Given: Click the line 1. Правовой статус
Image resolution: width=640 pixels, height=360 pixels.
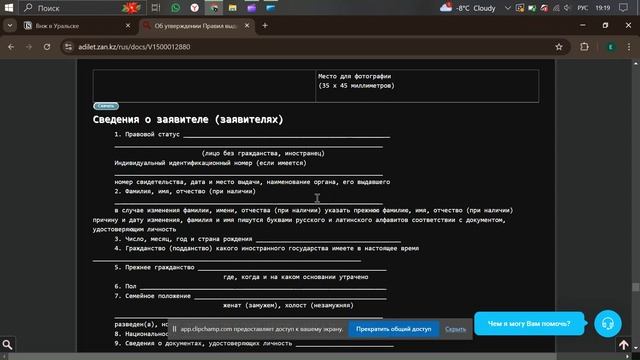Looking at the screenshot, I should click(x=252, y=134).
